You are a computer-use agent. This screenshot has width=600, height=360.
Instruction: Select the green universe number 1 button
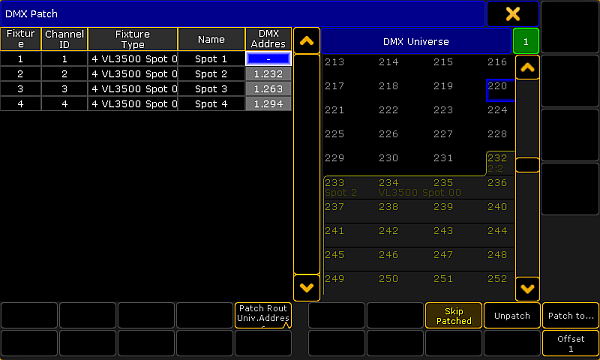click(x=526, y=41)
